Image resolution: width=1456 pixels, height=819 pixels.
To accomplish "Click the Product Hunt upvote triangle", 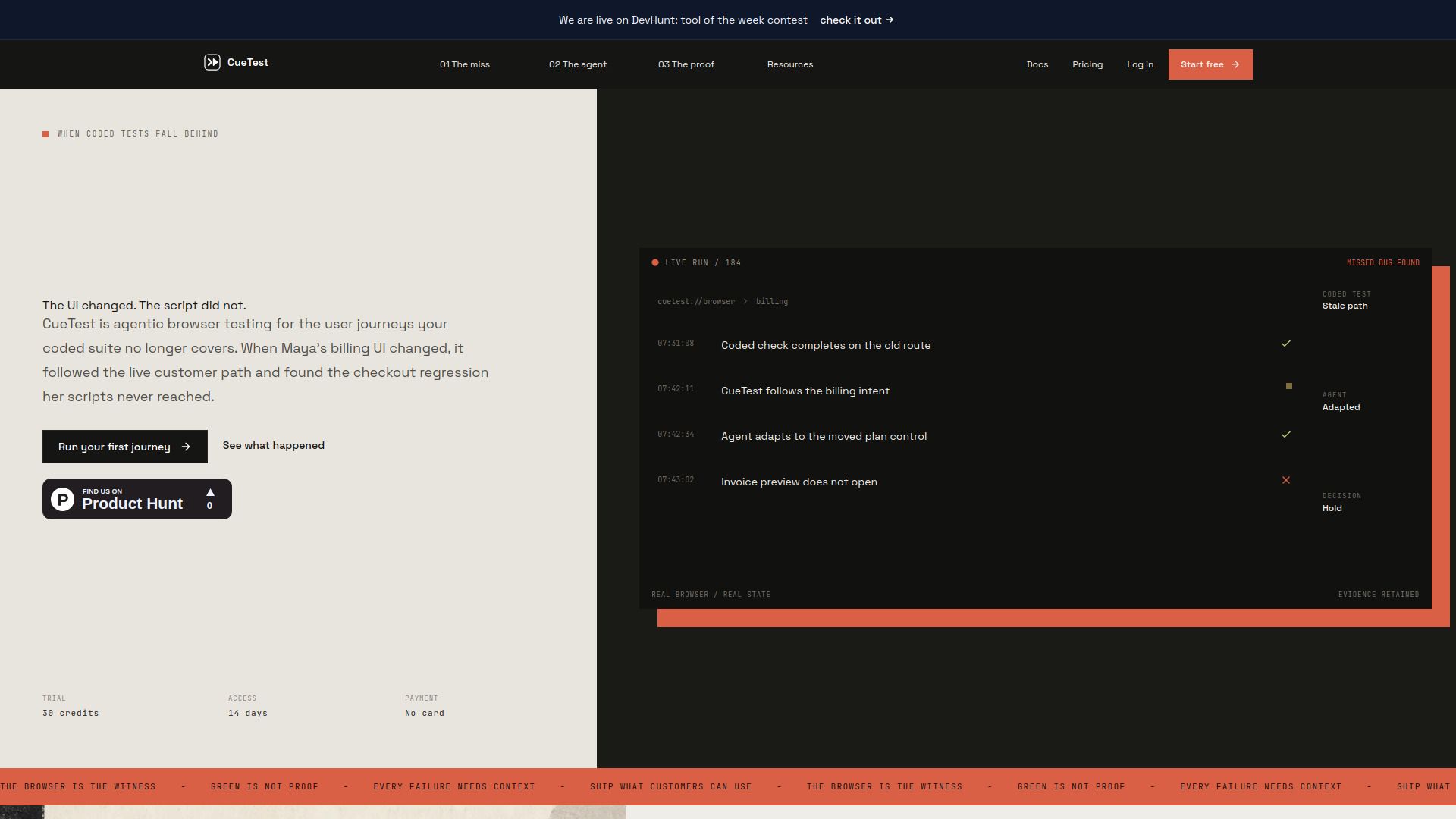I will [x=210, y=492].
